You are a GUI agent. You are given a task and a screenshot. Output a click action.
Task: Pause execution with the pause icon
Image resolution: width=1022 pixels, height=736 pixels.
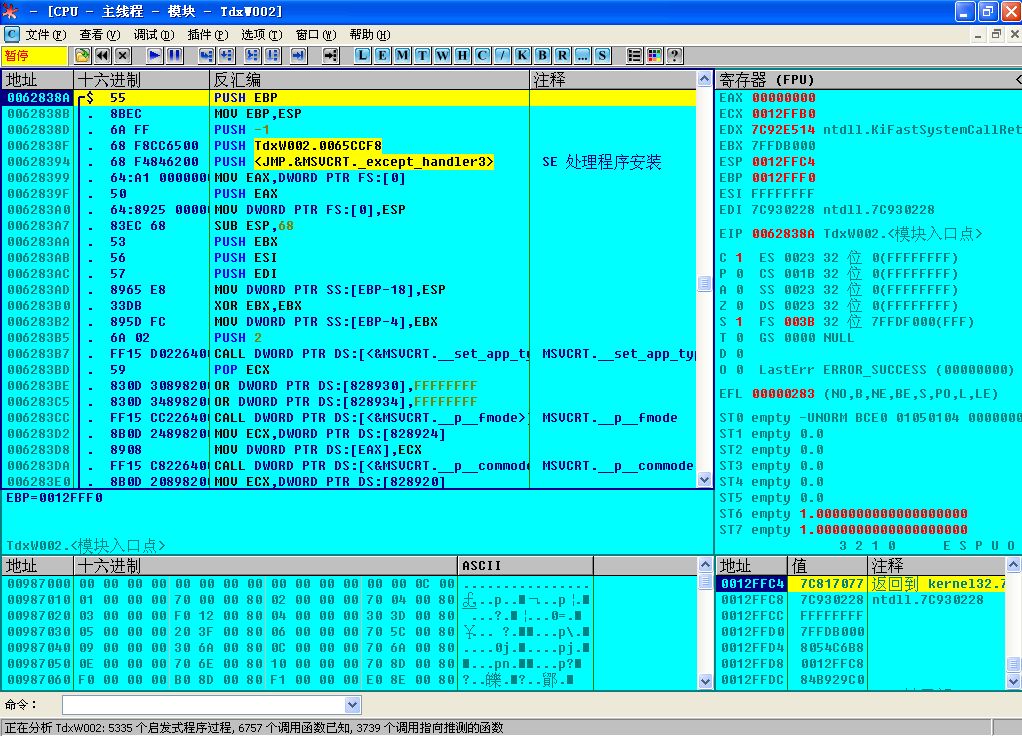(174, 55)
